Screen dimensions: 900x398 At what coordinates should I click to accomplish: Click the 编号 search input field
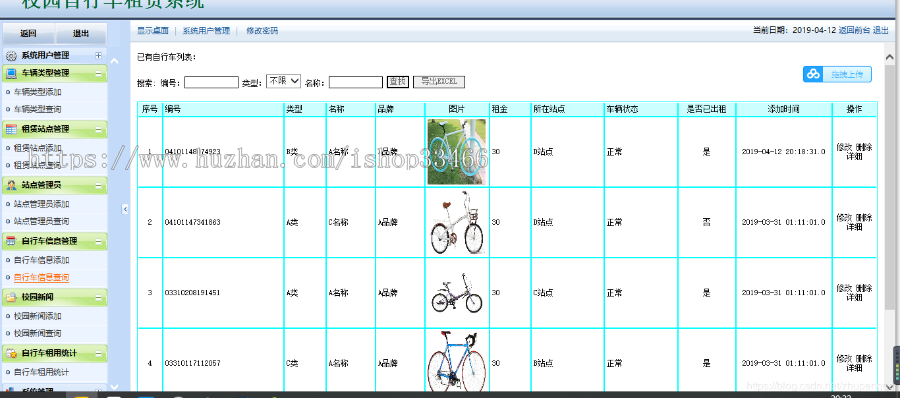211,82
